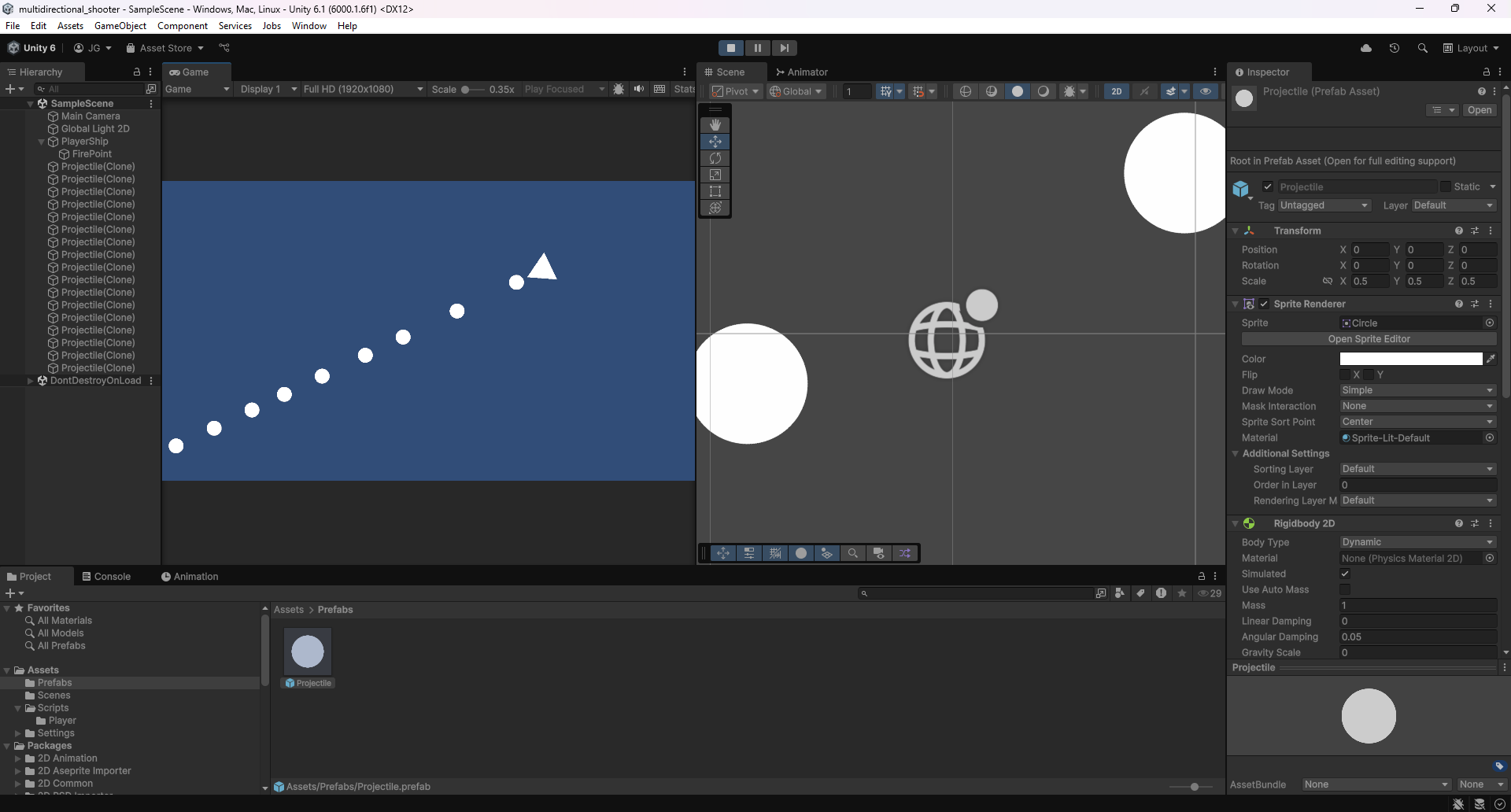This screenshot has width=1511, height=812.
Task: Click the Sprite Renderer Color swatch
Action: point(1410,359)
